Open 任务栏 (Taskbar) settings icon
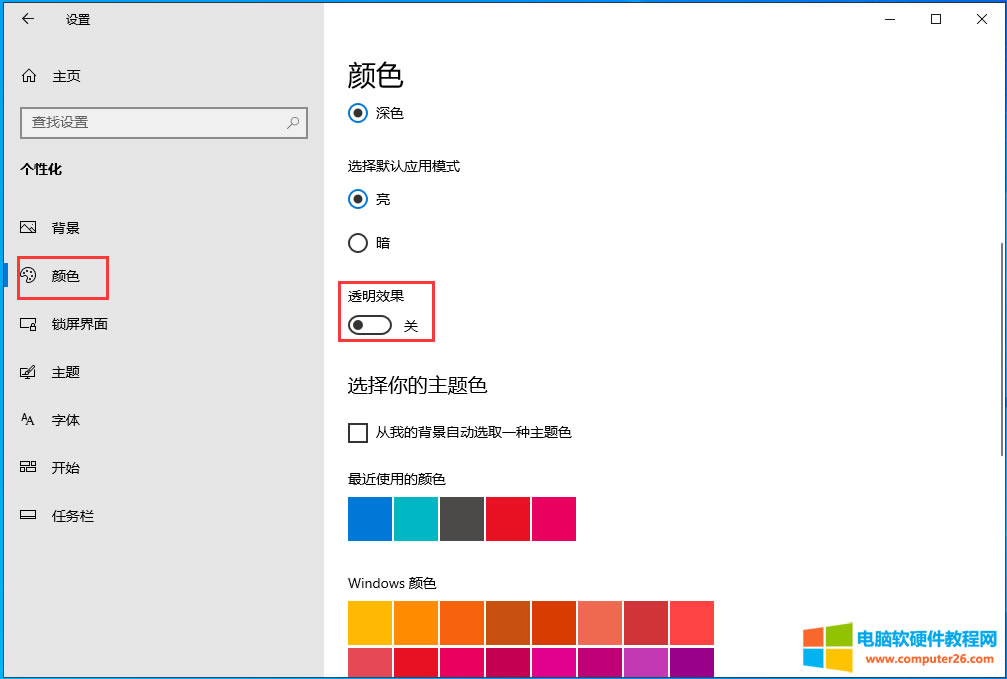Image resolution: width=1007 pixels, height=679 pixels. pos(28,515)
